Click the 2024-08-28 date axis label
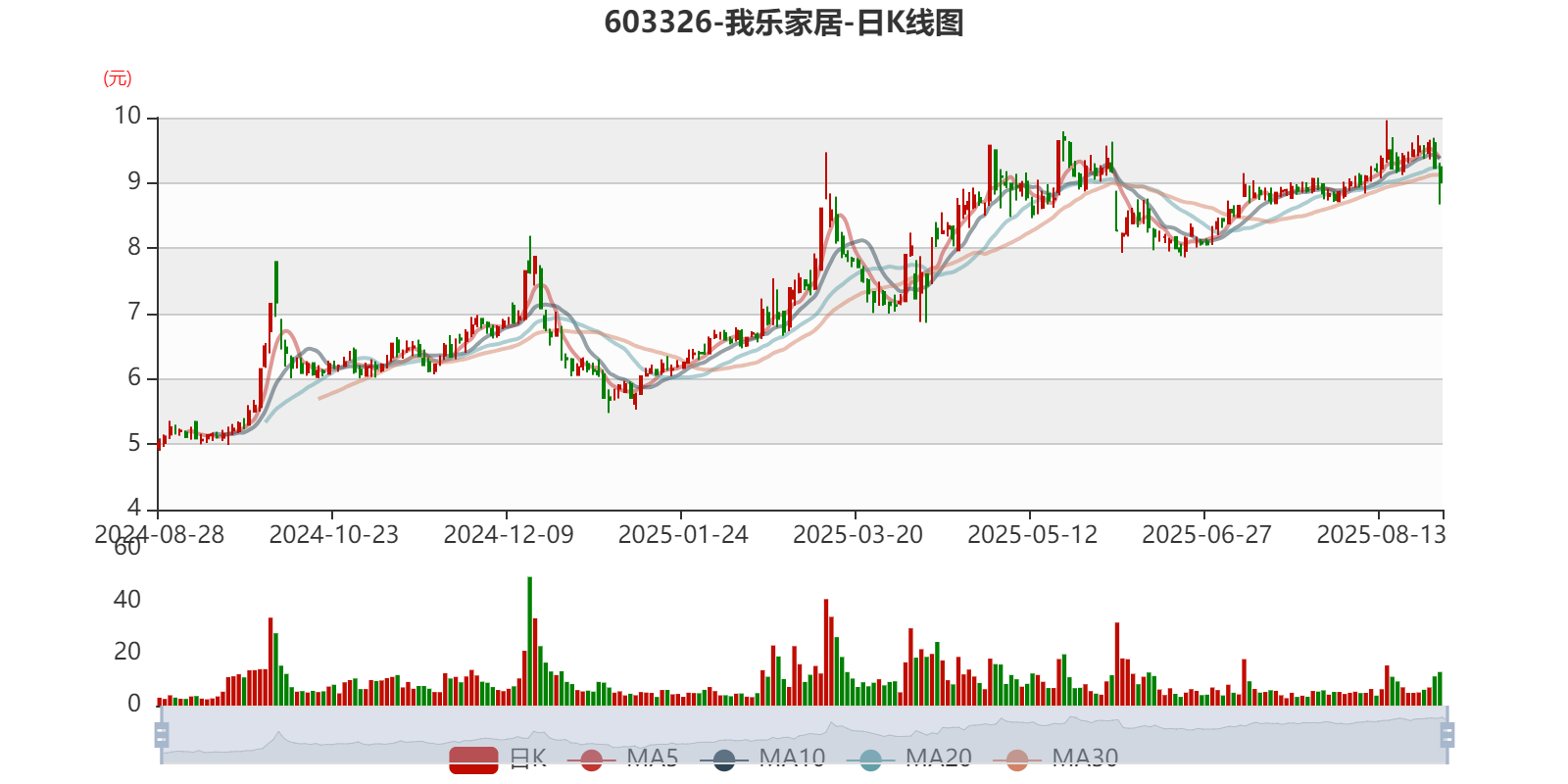 pyautogui.click(x=159, y=535)
